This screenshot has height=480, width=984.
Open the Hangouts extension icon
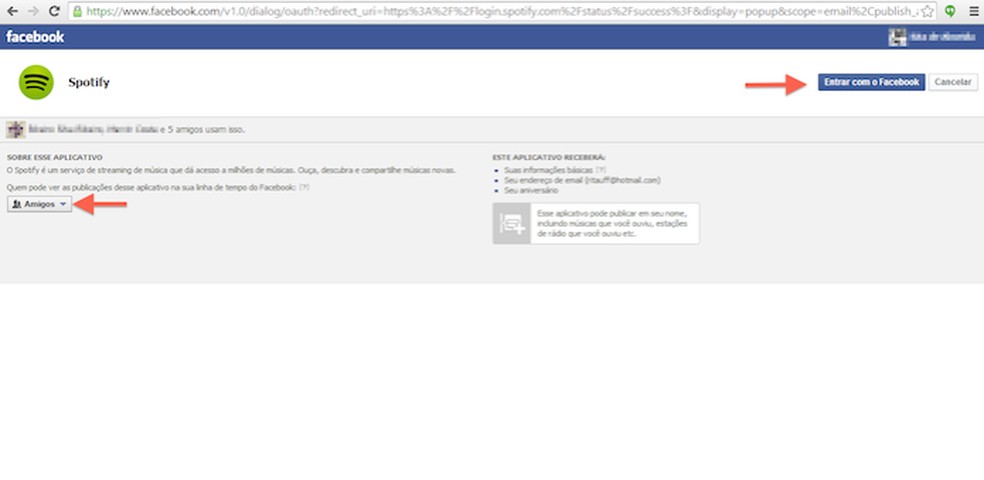[950, 11]
